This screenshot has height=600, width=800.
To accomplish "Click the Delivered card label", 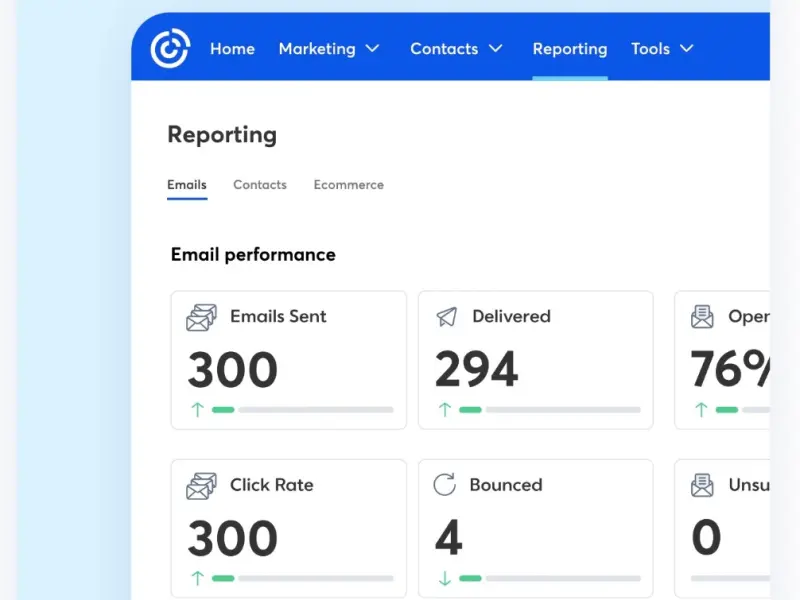I will (x=511, y=316).
